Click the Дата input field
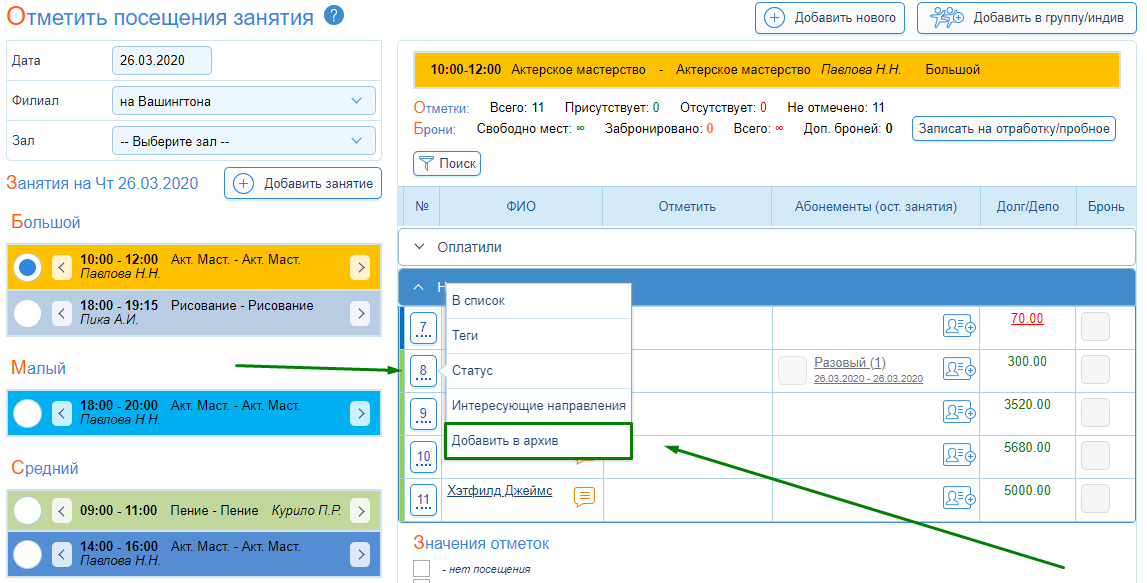 click(162, 61)
